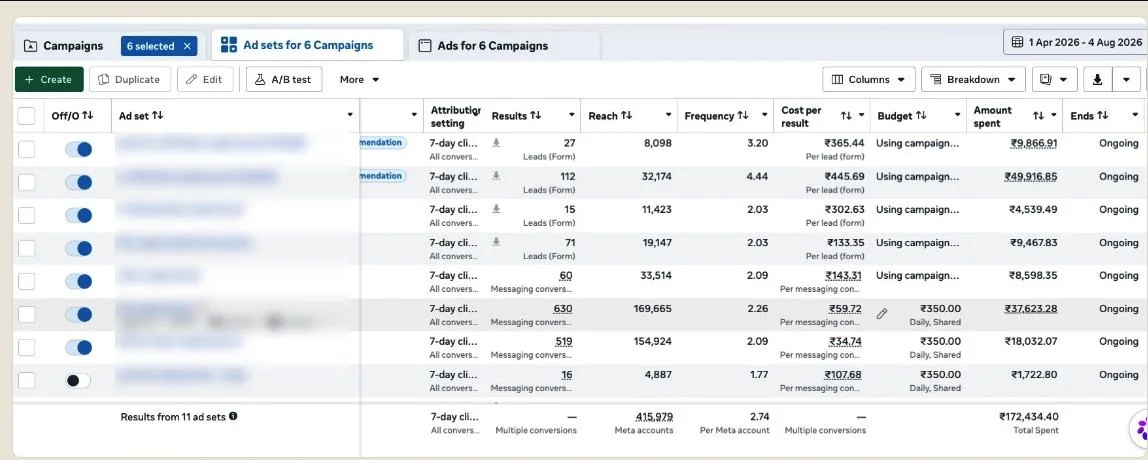Click the ₹365.44 per lead cost
Viewport: 1148px width, 460px height.
coord(844,144)
